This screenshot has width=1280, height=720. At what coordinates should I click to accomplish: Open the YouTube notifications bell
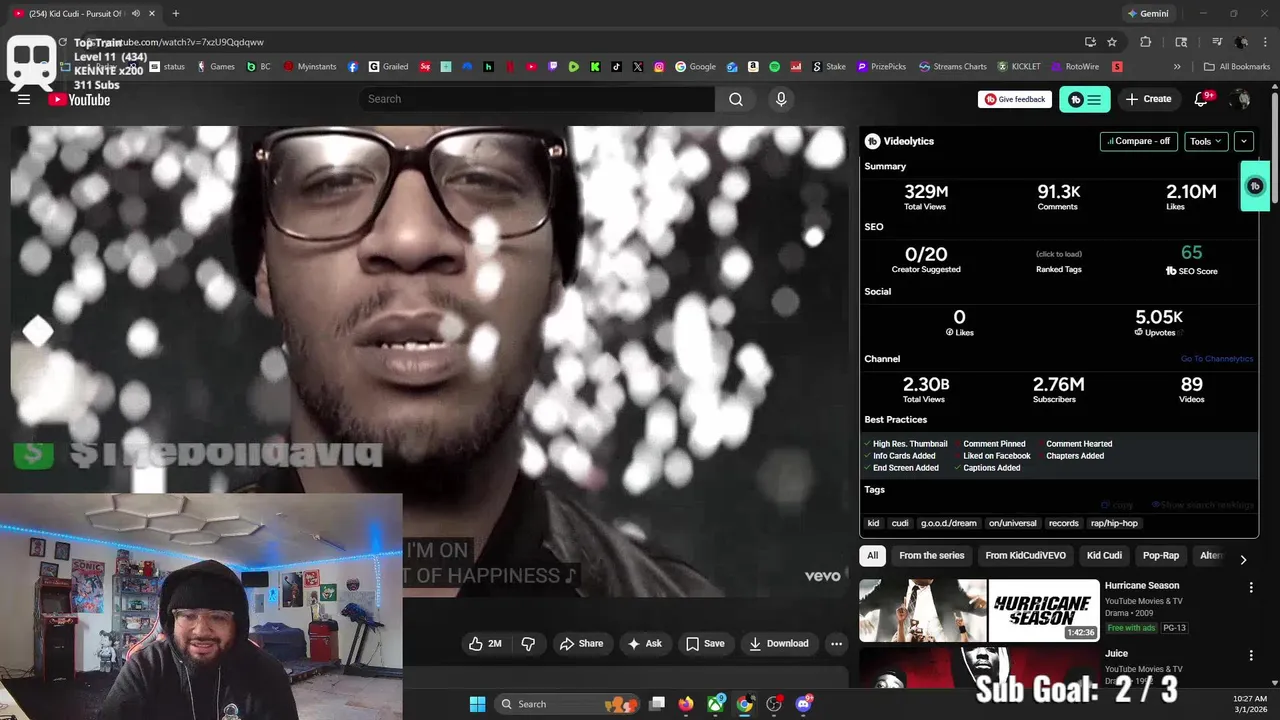pos(1202,99)
